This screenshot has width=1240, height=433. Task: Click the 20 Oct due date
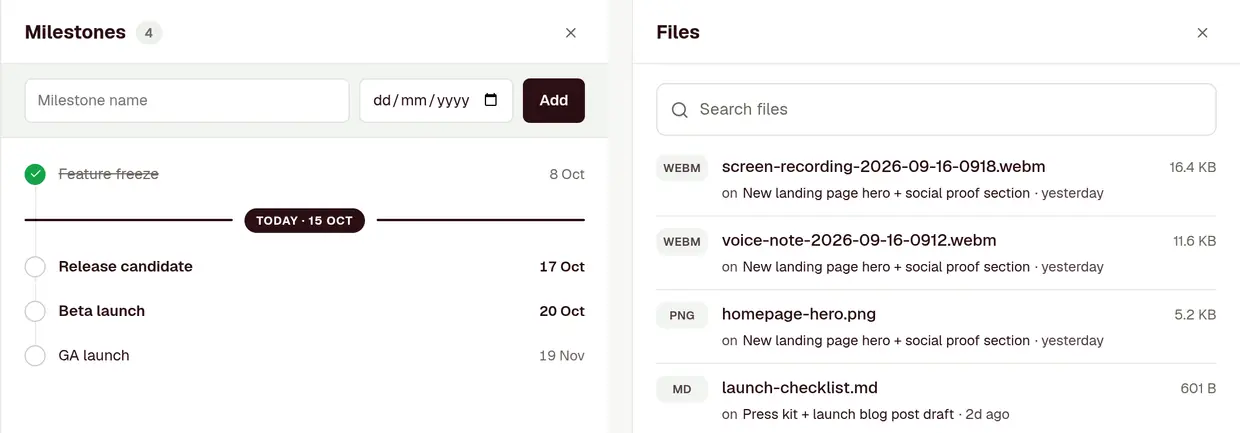(x=562, y=311)
